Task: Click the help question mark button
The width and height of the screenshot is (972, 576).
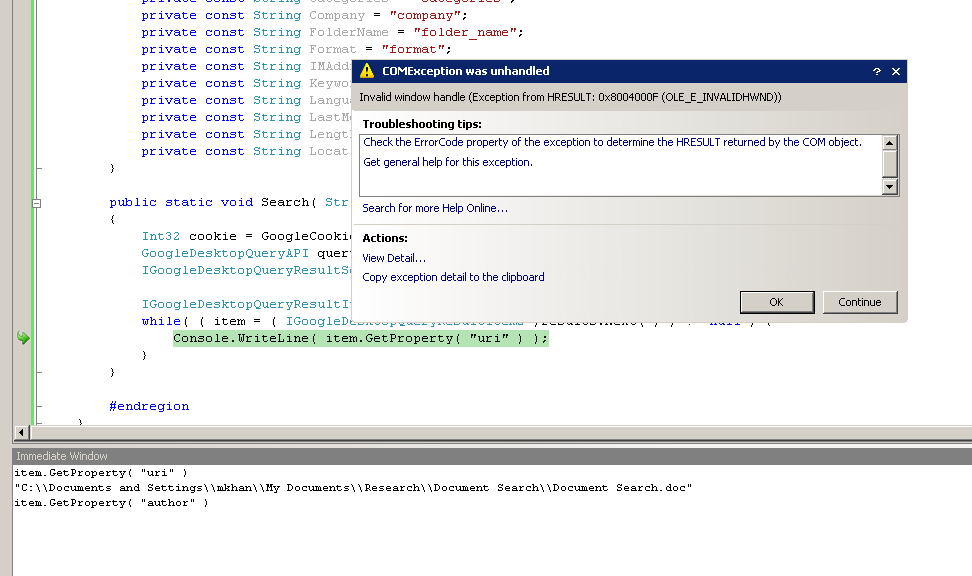Action: (x=877, y=72)
